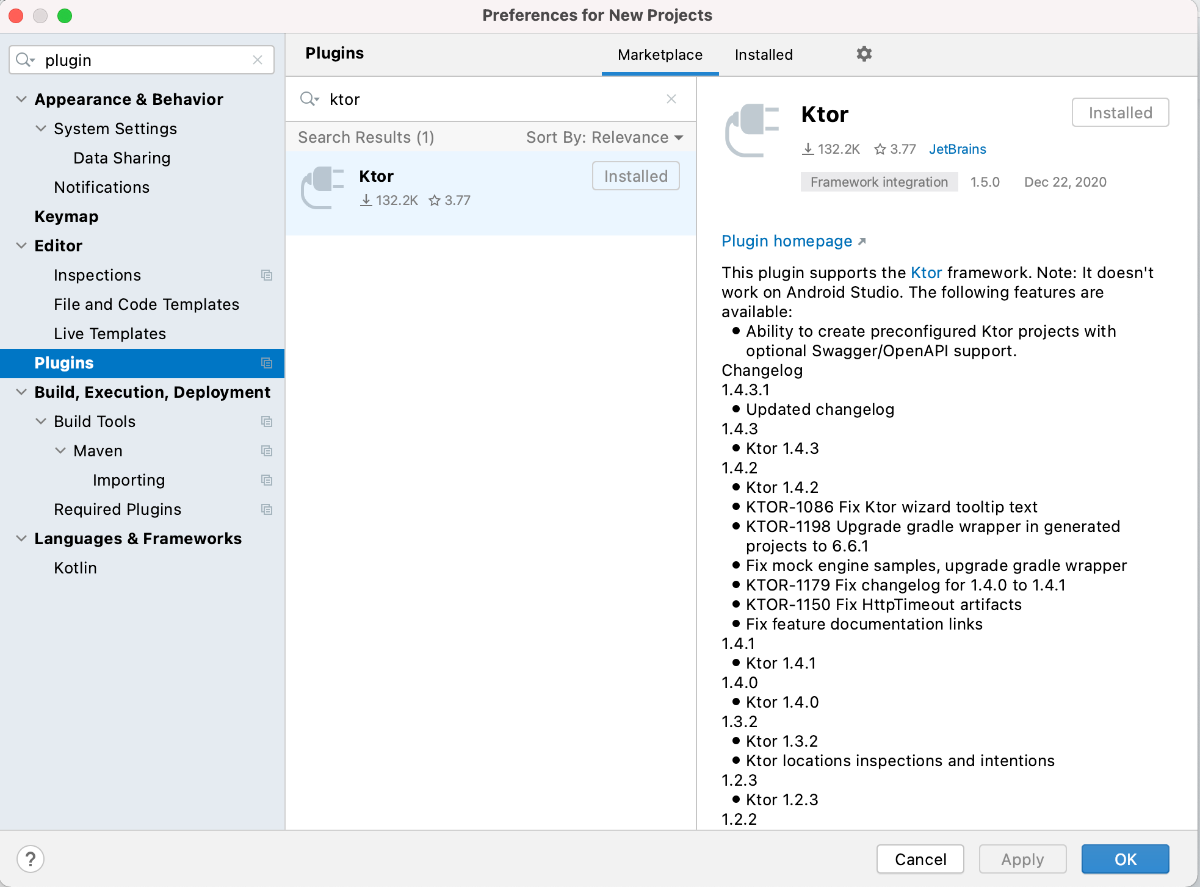This screenshot has width=1200, height=887.
Task: Open the Importing settings under Maven
Action: [x=129, y=480]
